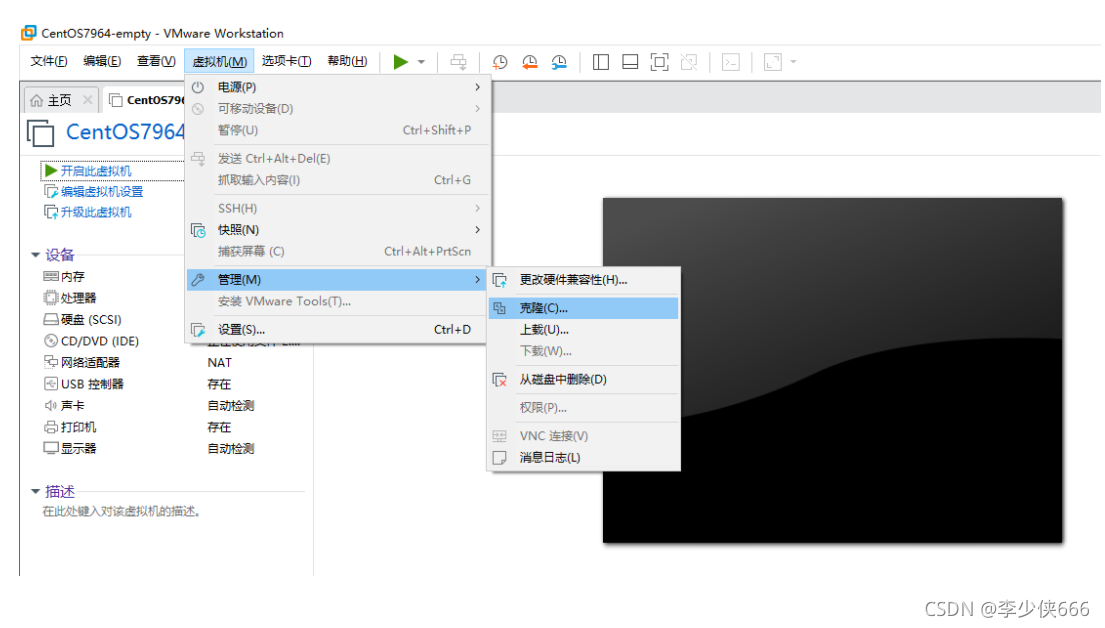Click the take snapshot clock toolbar icon
Viewport: 1105px width, 628px height.
tap(500, 62)
